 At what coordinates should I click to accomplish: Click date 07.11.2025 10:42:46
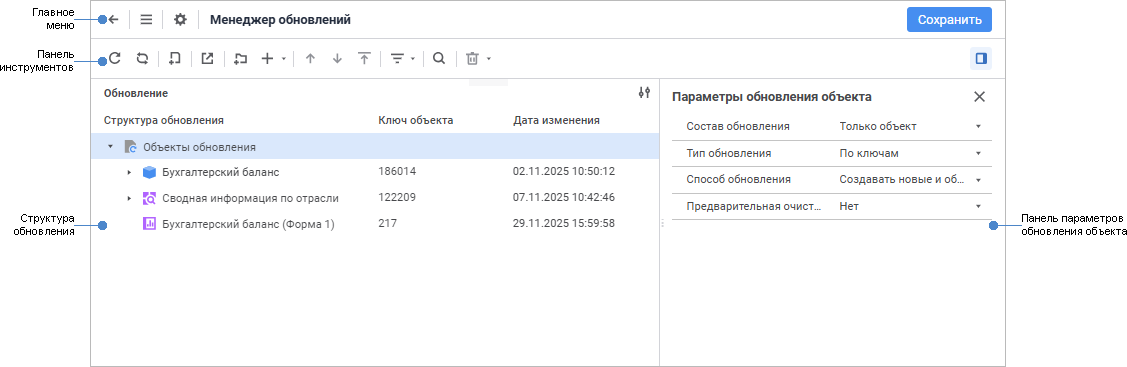564,198
